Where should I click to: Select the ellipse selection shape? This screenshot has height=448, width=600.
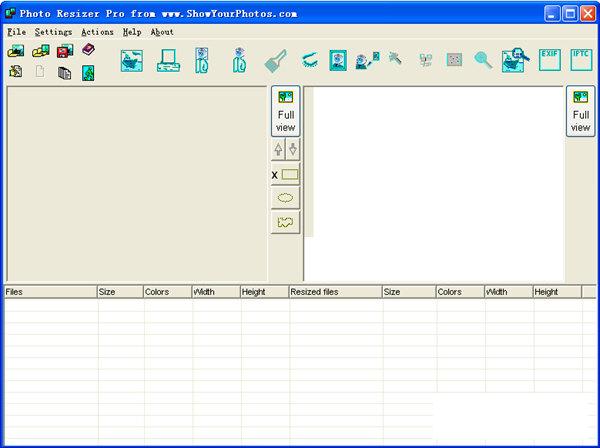click(286, 198)
